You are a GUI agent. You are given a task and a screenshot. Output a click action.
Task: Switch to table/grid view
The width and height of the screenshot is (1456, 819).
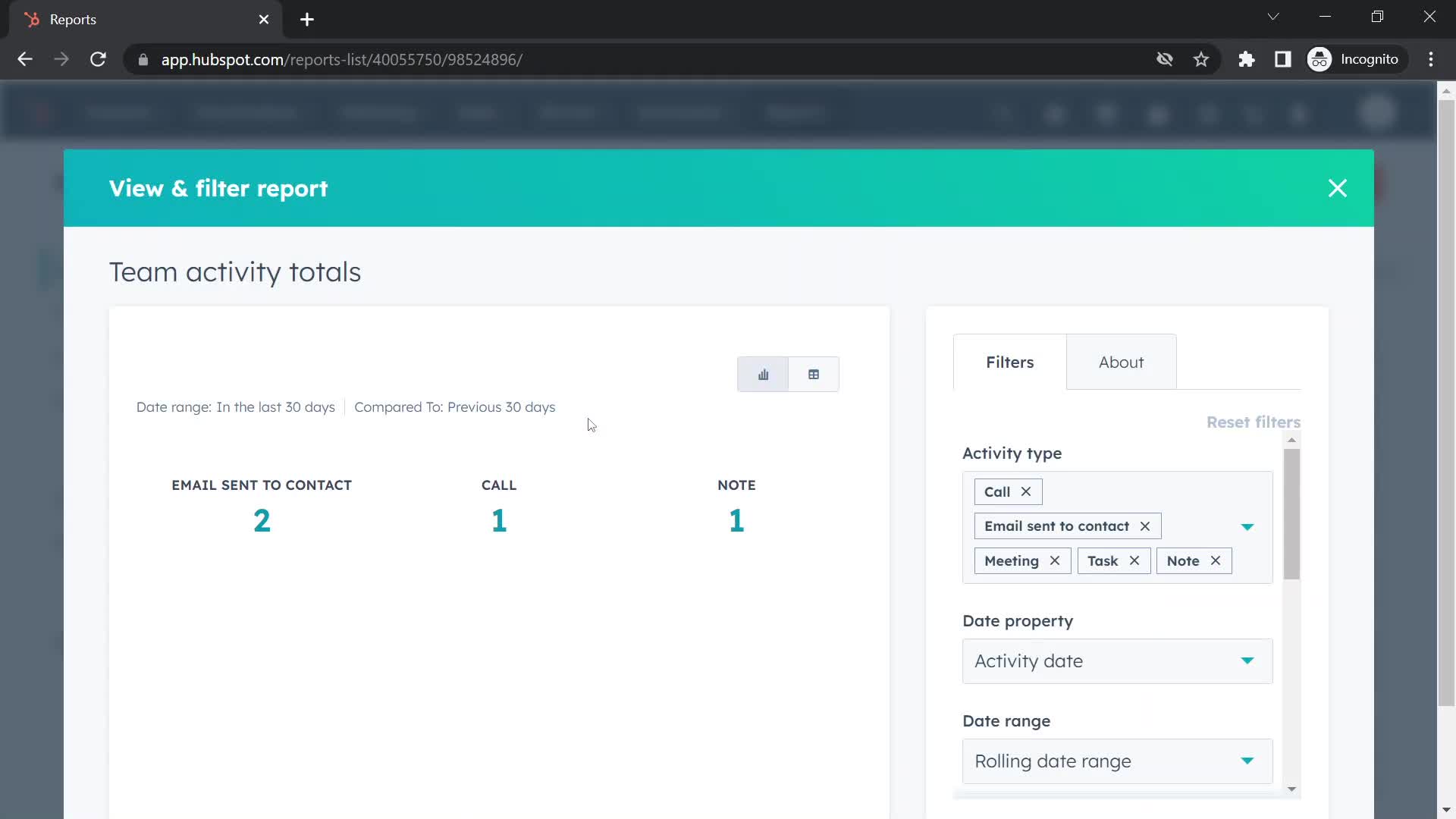click(813, 374)
